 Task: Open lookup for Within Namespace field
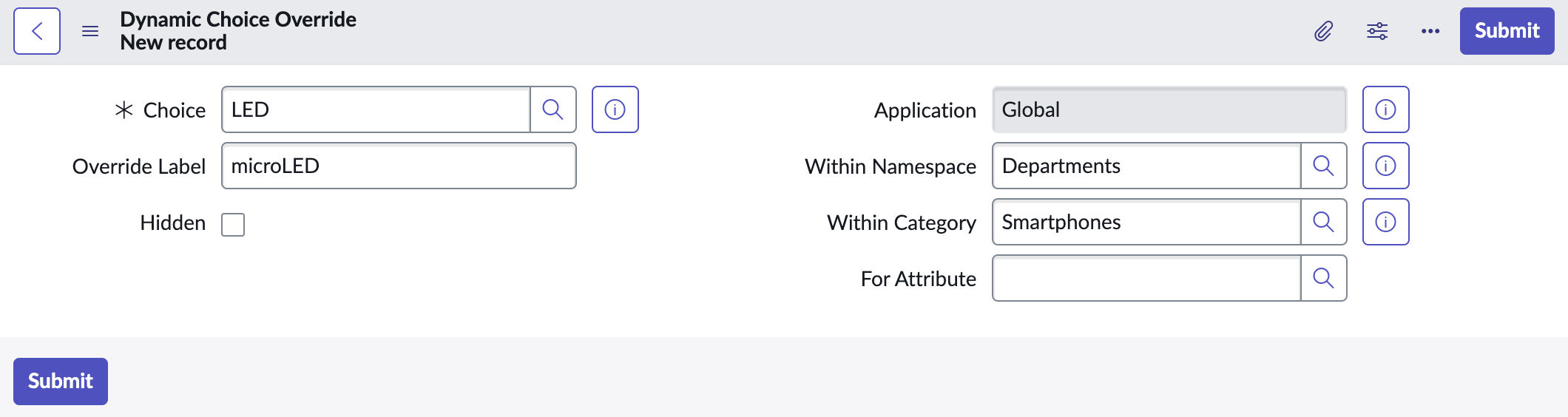pyautogui.click(x=1324, y=166)
